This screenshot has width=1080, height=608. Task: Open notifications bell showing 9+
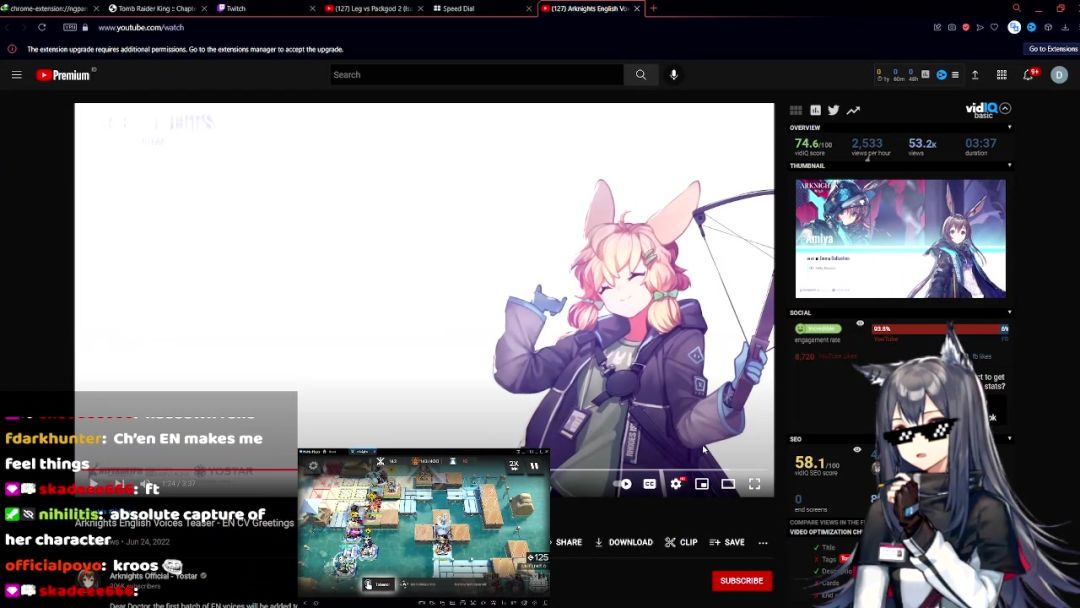pyautogui.click(x=1028, y=75)
